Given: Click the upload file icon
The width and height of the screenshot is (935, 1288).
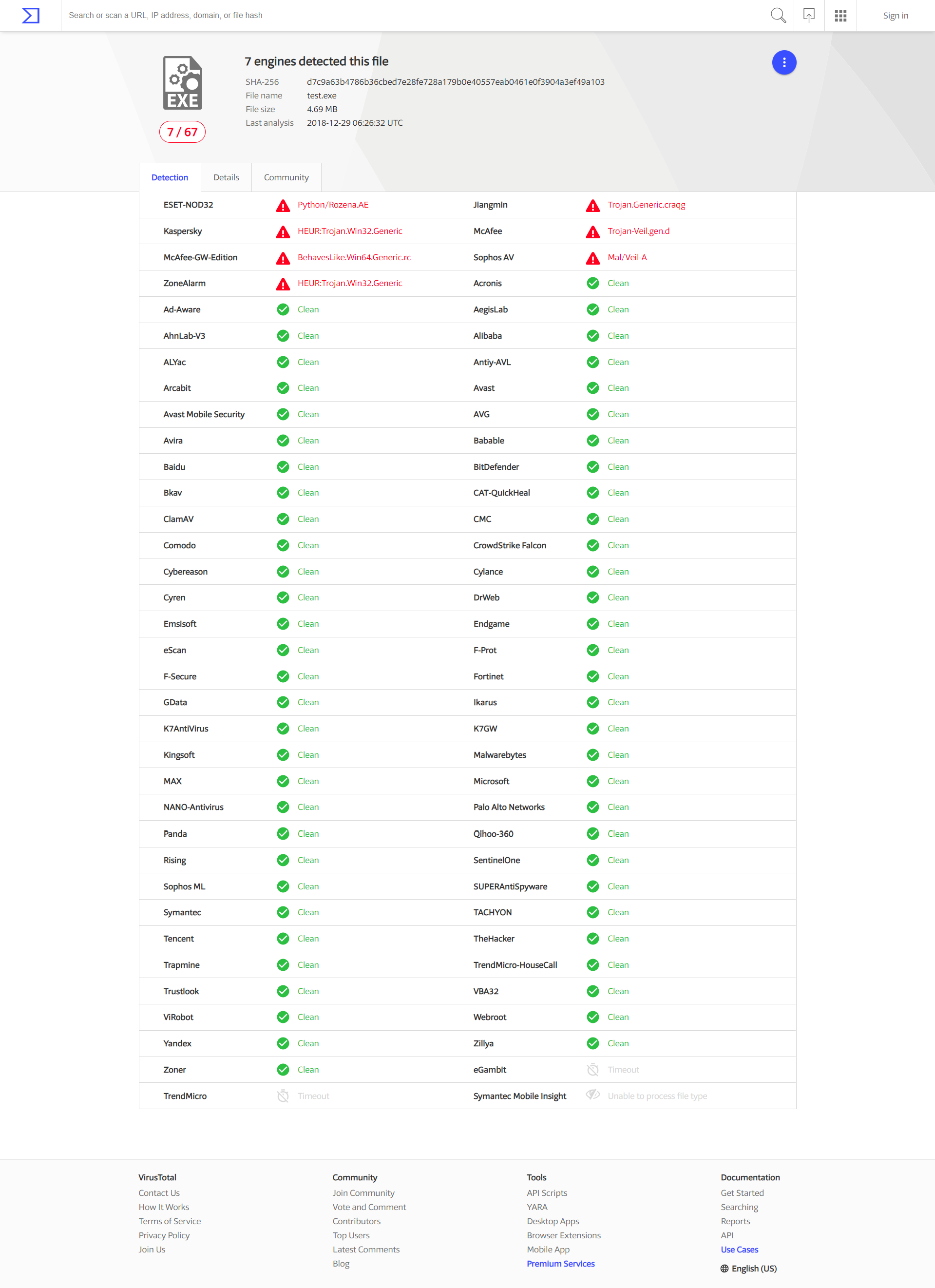Looking at the screenshot, I should coord(809,15).
